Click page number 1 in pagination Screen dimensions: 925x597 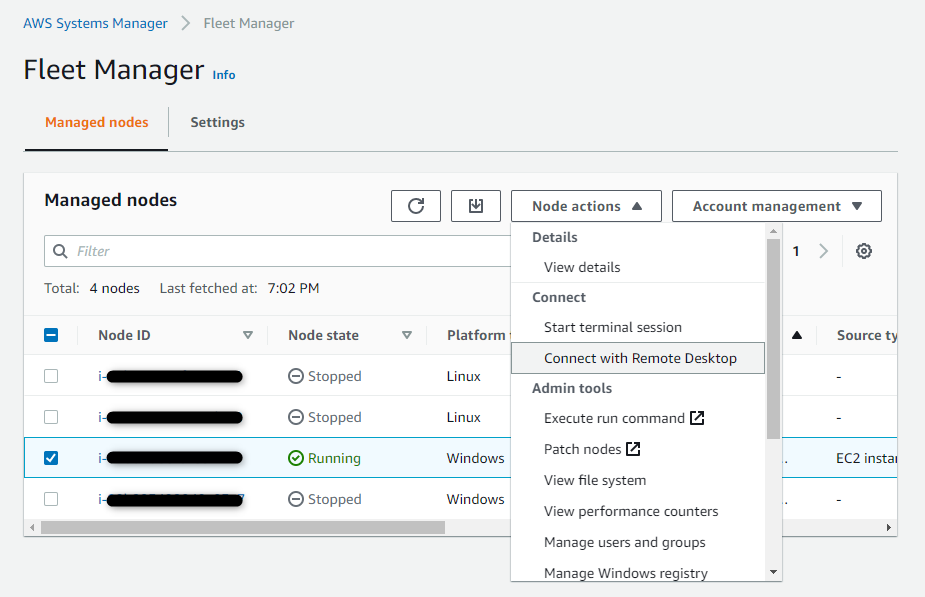(x=796, y=251)
